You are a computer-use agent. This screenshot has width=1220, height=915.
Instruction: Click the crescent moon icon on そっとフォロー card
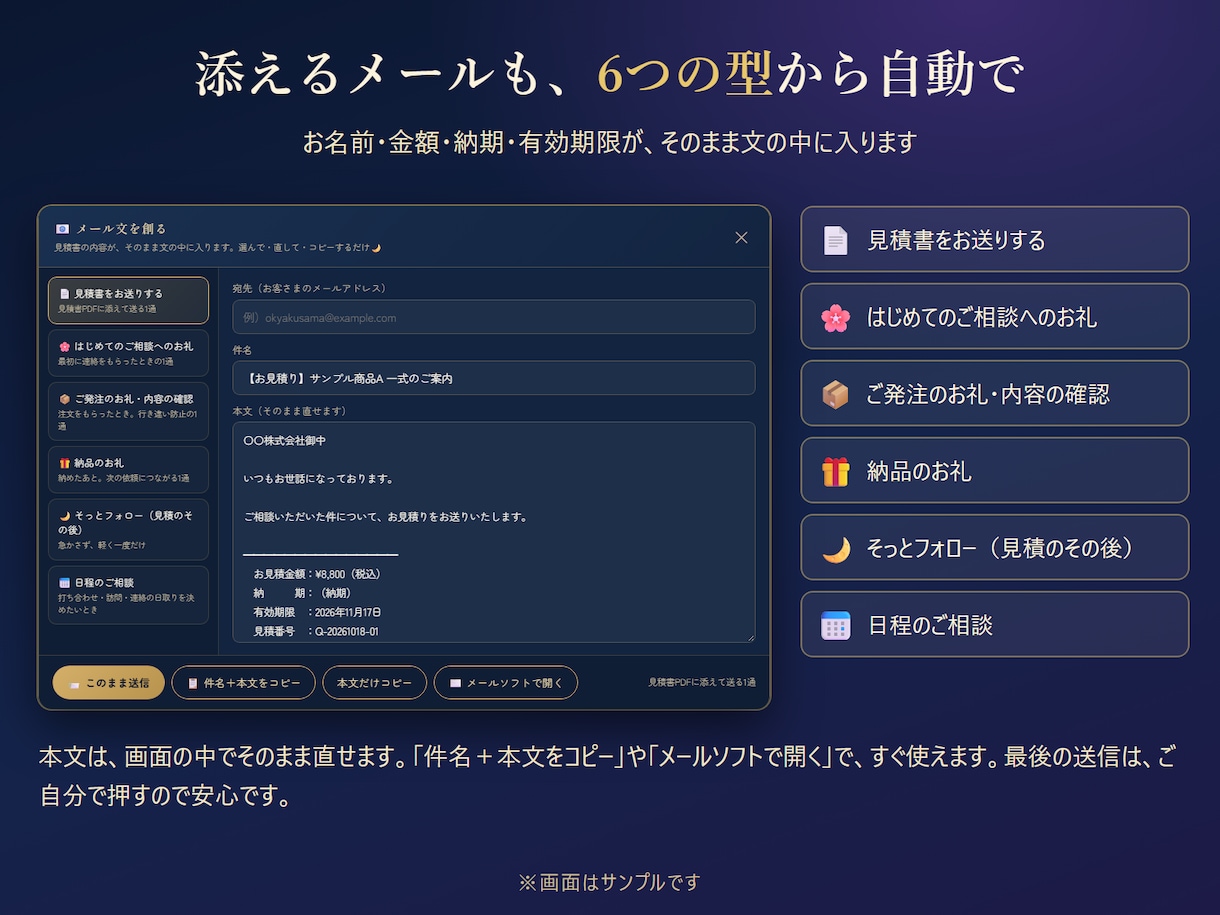point(835,548)
